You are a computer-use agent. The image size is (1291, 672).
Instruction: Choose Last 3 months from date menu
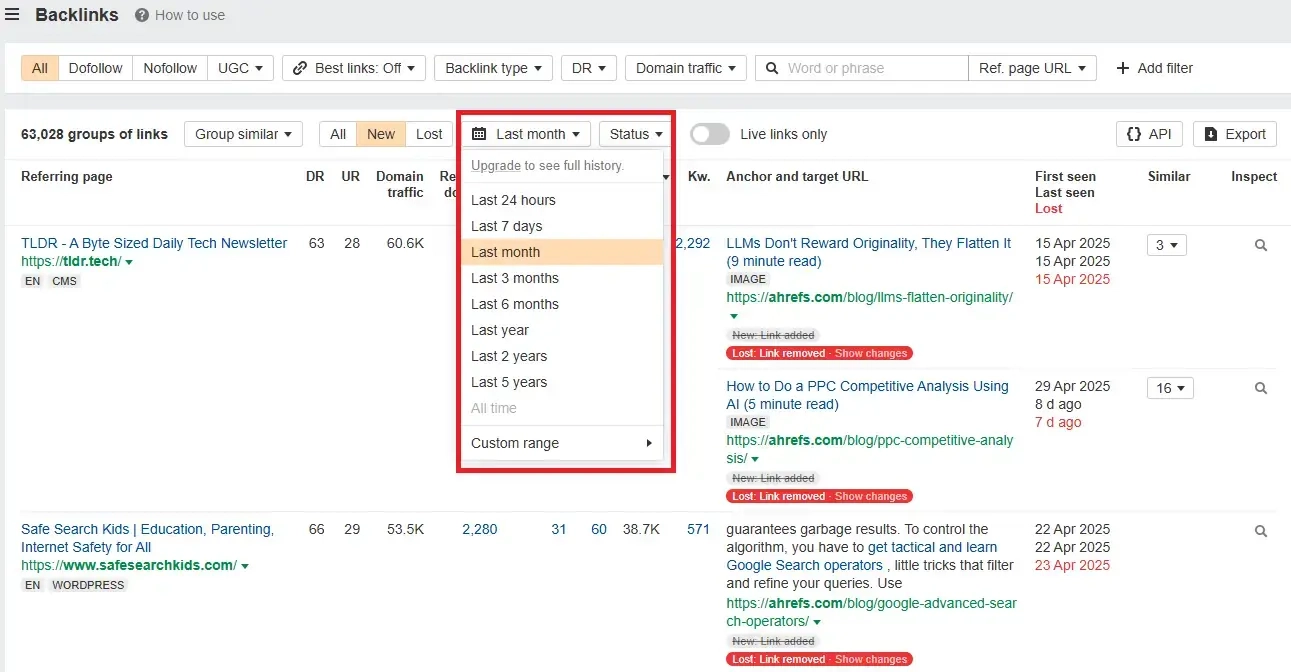point(515,278)
